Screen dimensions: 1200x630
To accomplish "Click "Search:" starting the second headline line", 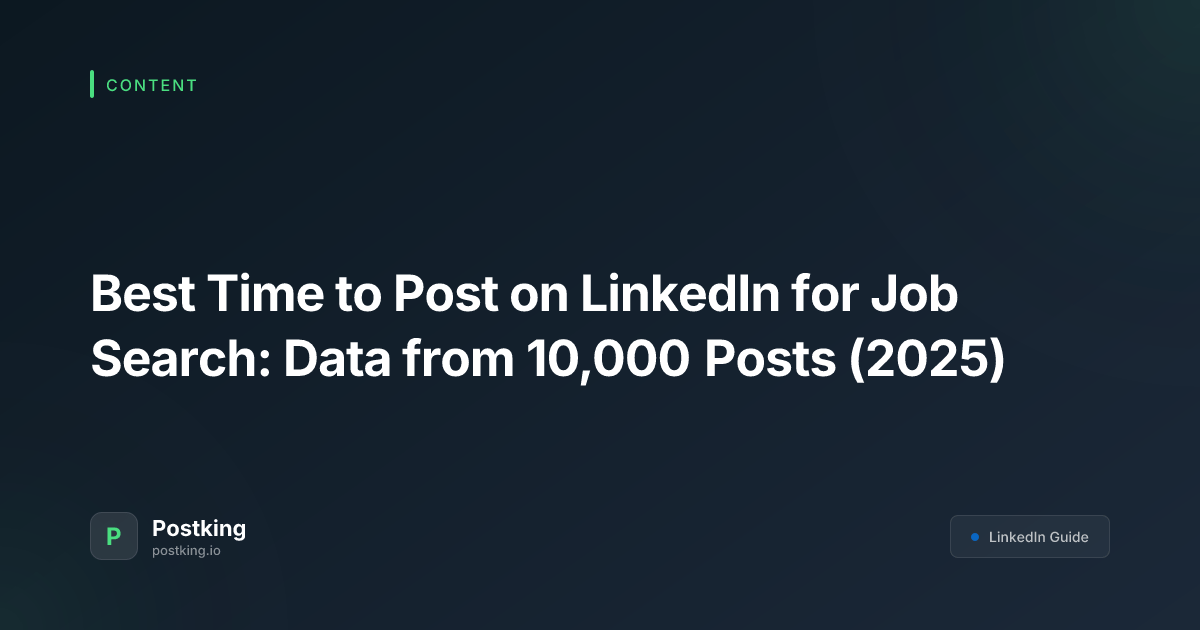I will click(x=179, y=360).
